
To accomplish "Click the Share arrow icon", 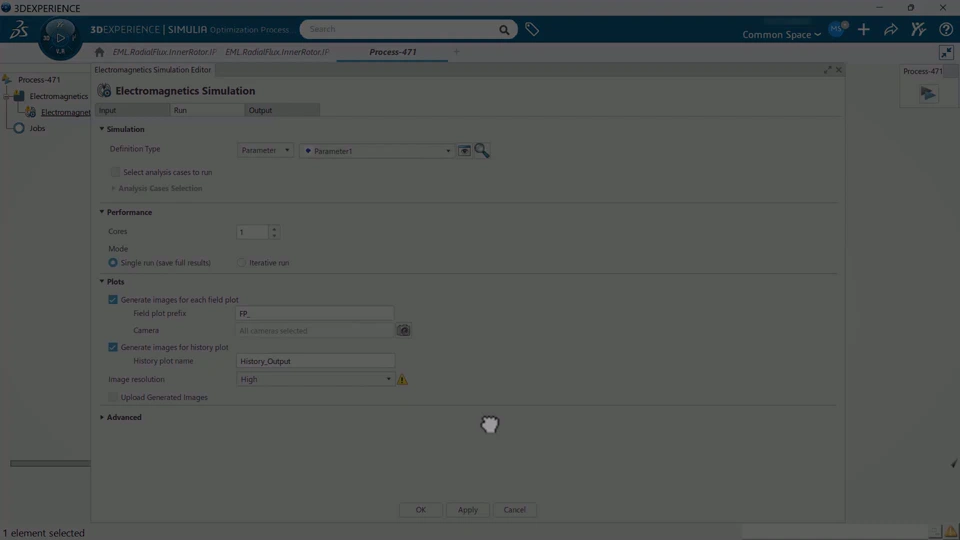I will (x=891, y=29).
